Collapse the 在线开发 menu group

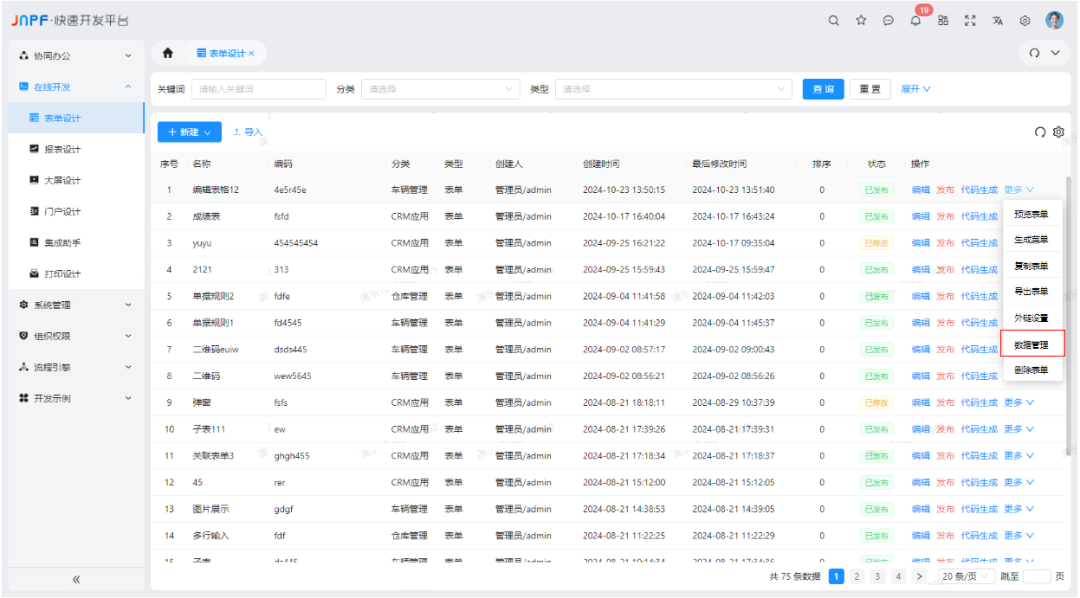(x=76, y=87)
